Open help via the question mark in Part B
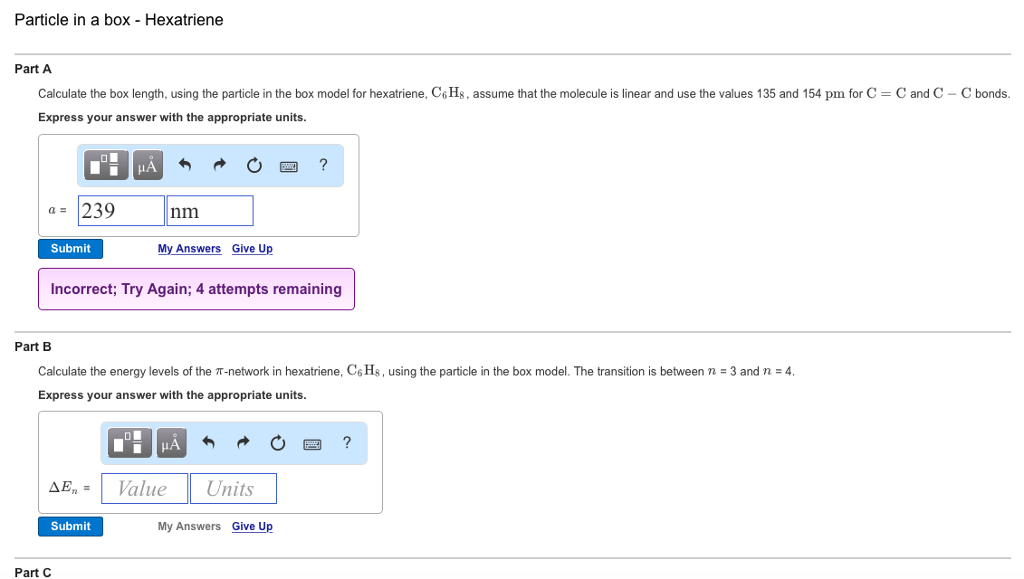Image resolution: width=1024 pixels, height=579 pixels. coord(346,443)
